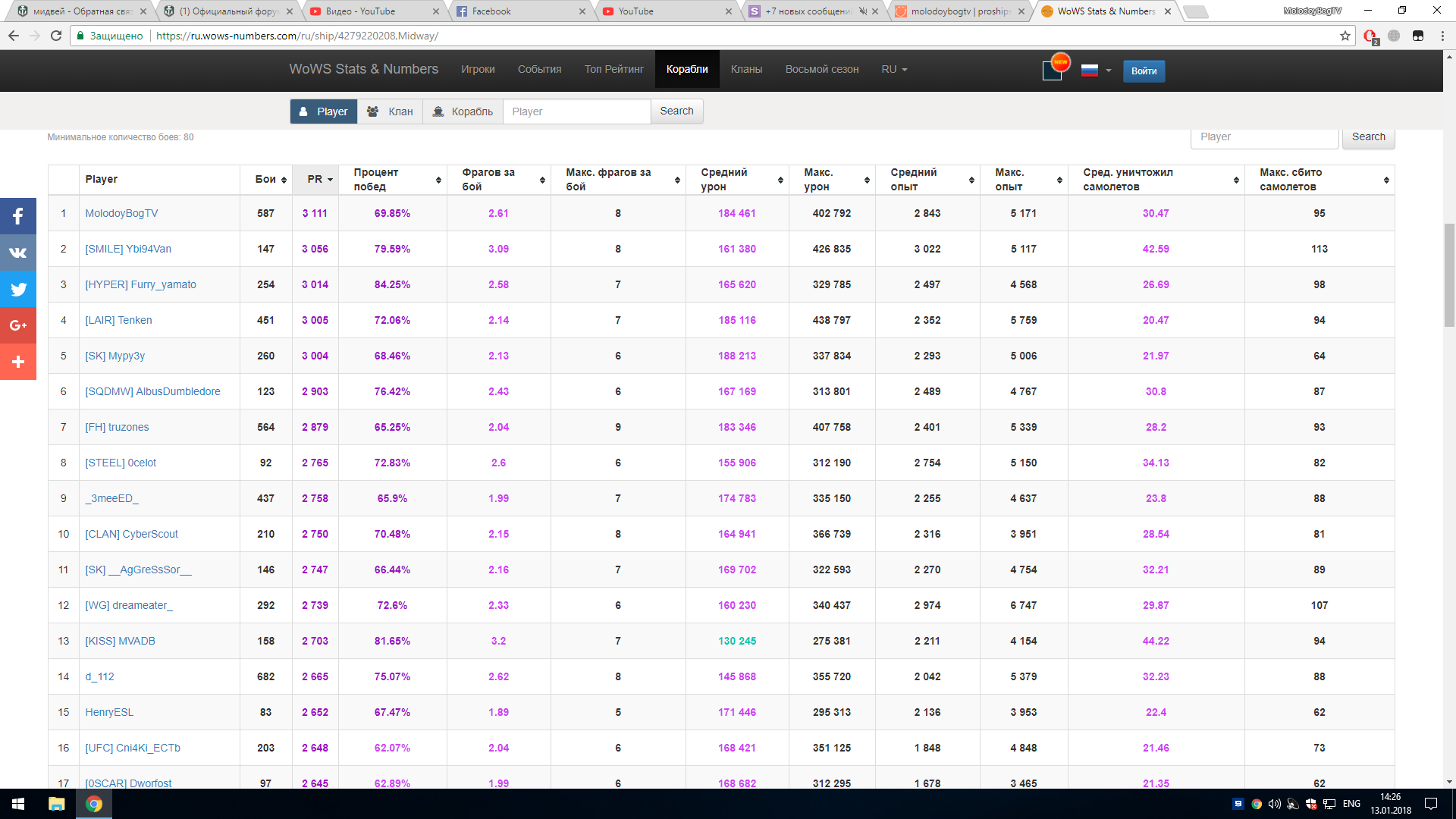Open Chrome from the Windows taskbar
Image resolution: width=1456 pixels, height=819 pixels.
[x=94, y=804]
